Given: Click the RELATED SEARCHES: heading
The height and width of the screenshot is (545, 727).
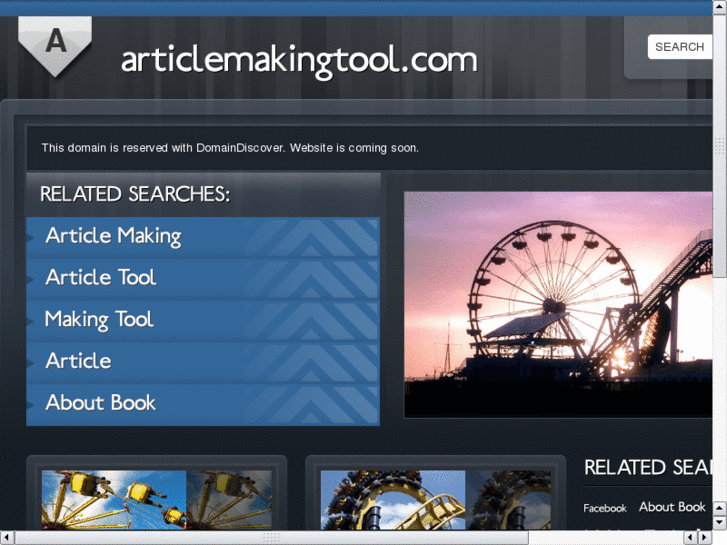Looking at the screenshot, I should pos(135,194).
